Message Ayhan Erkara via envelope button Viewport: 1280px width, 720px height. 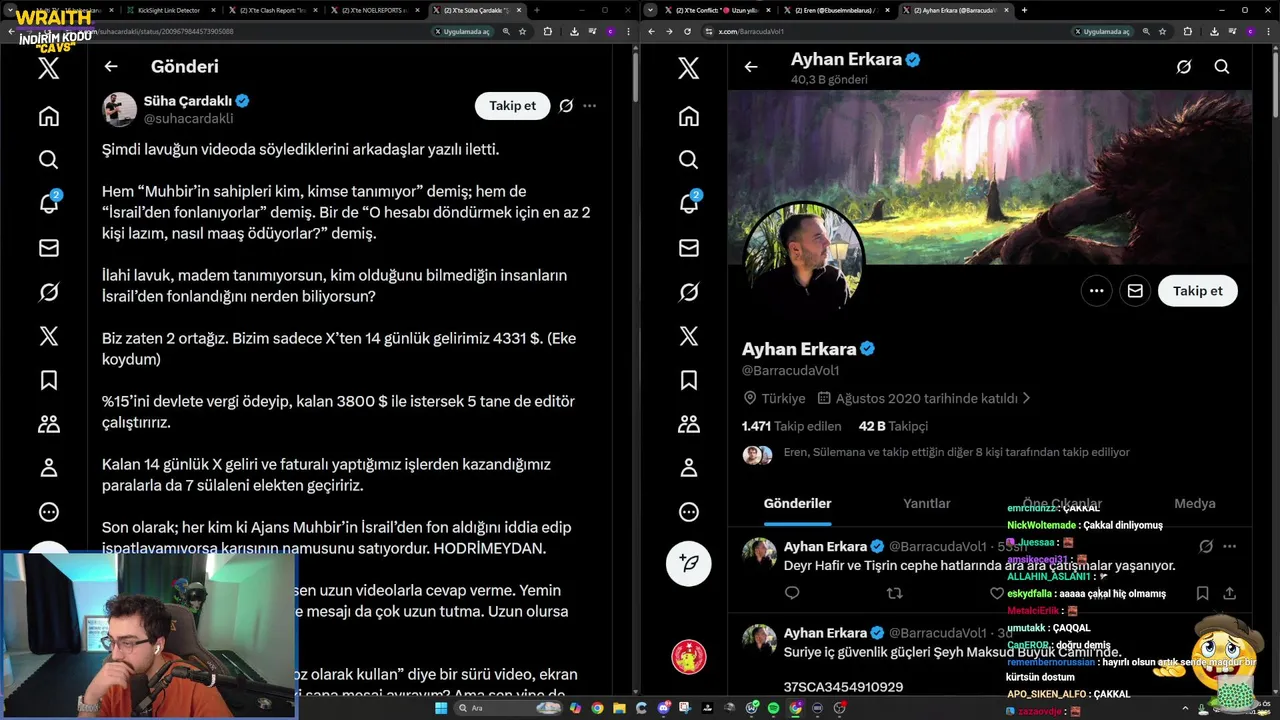pos(1135,291)
